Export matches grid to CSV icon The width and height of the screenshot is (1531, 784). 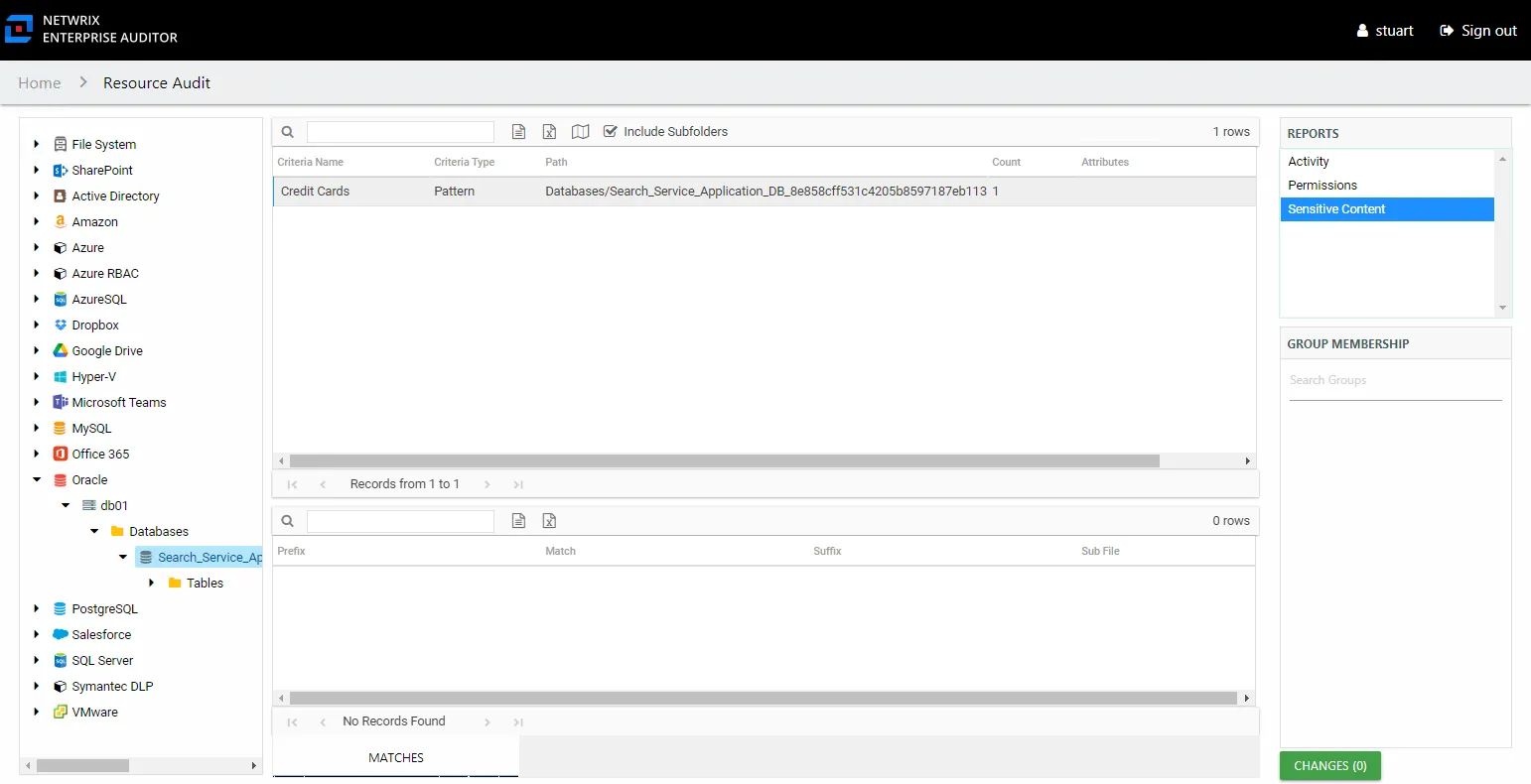click(518, 520)
